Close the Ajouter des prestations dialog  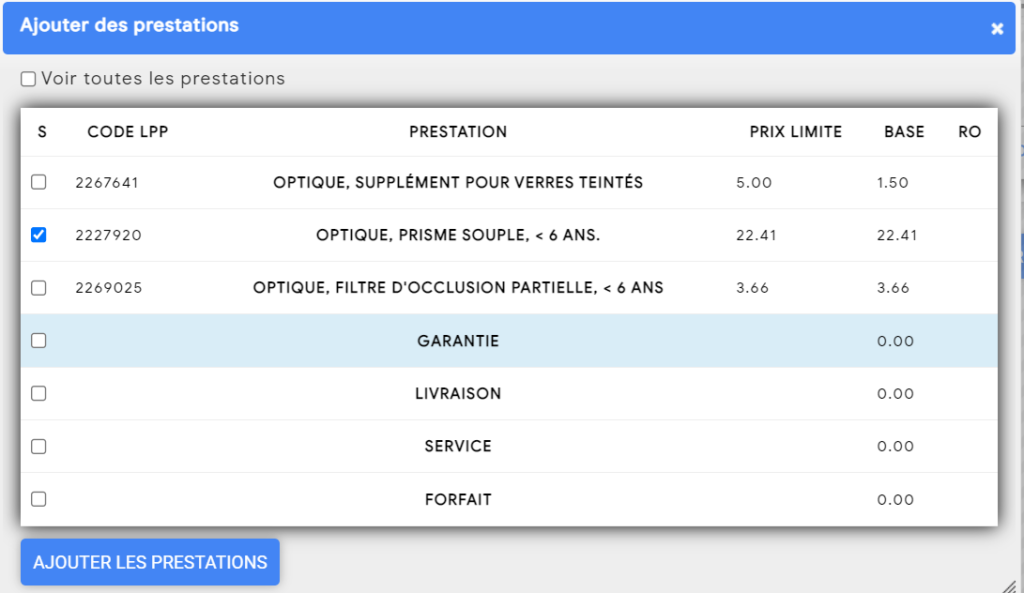point(997,29)
